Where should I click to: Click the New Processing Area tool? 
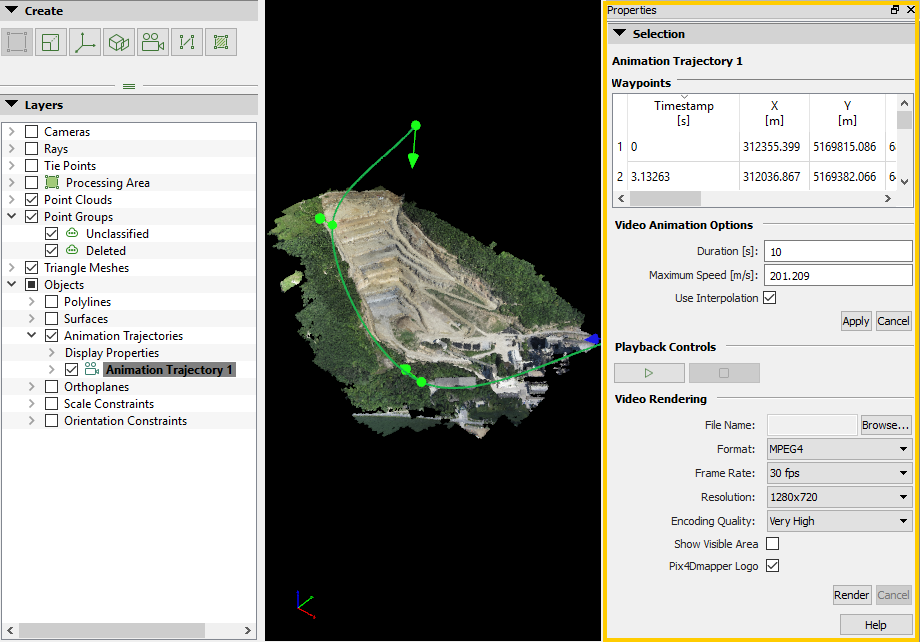pyautogui.click(x=17, y=42)
